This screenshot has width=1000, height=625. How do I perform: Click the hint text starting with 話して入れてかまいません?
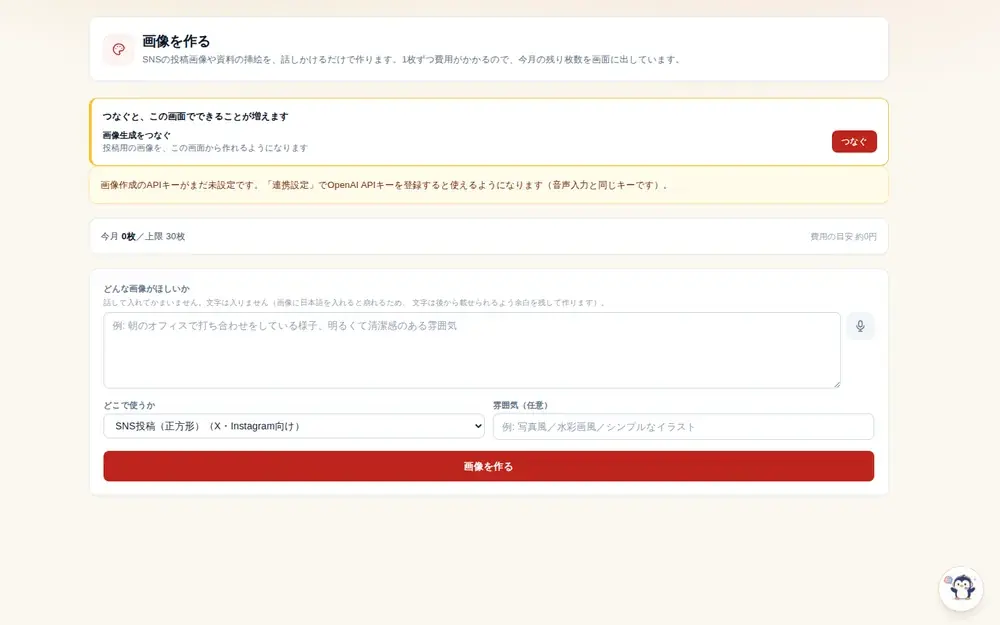354,303
